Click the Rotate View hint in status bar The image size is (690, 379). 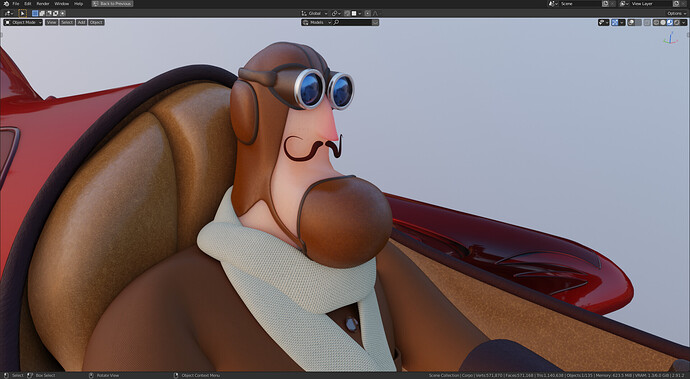[x=104, y=375]
